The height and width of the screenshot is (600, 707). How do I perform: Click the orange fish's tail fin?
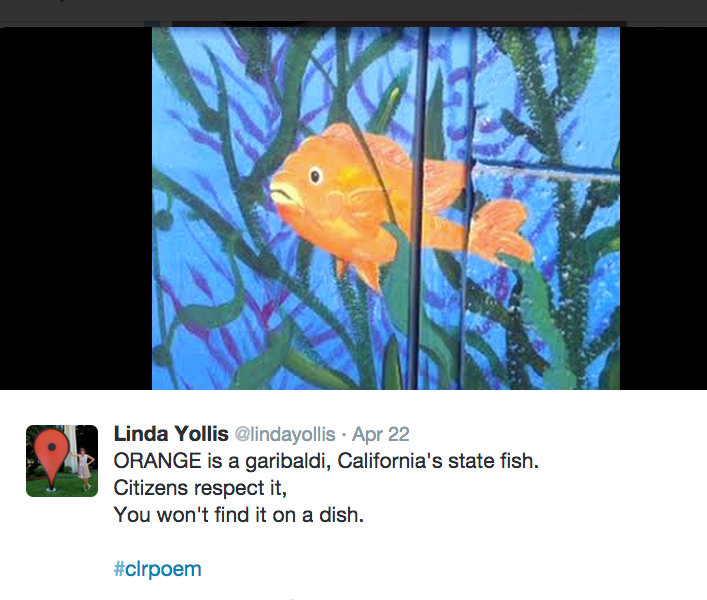(x=505, y=230)
